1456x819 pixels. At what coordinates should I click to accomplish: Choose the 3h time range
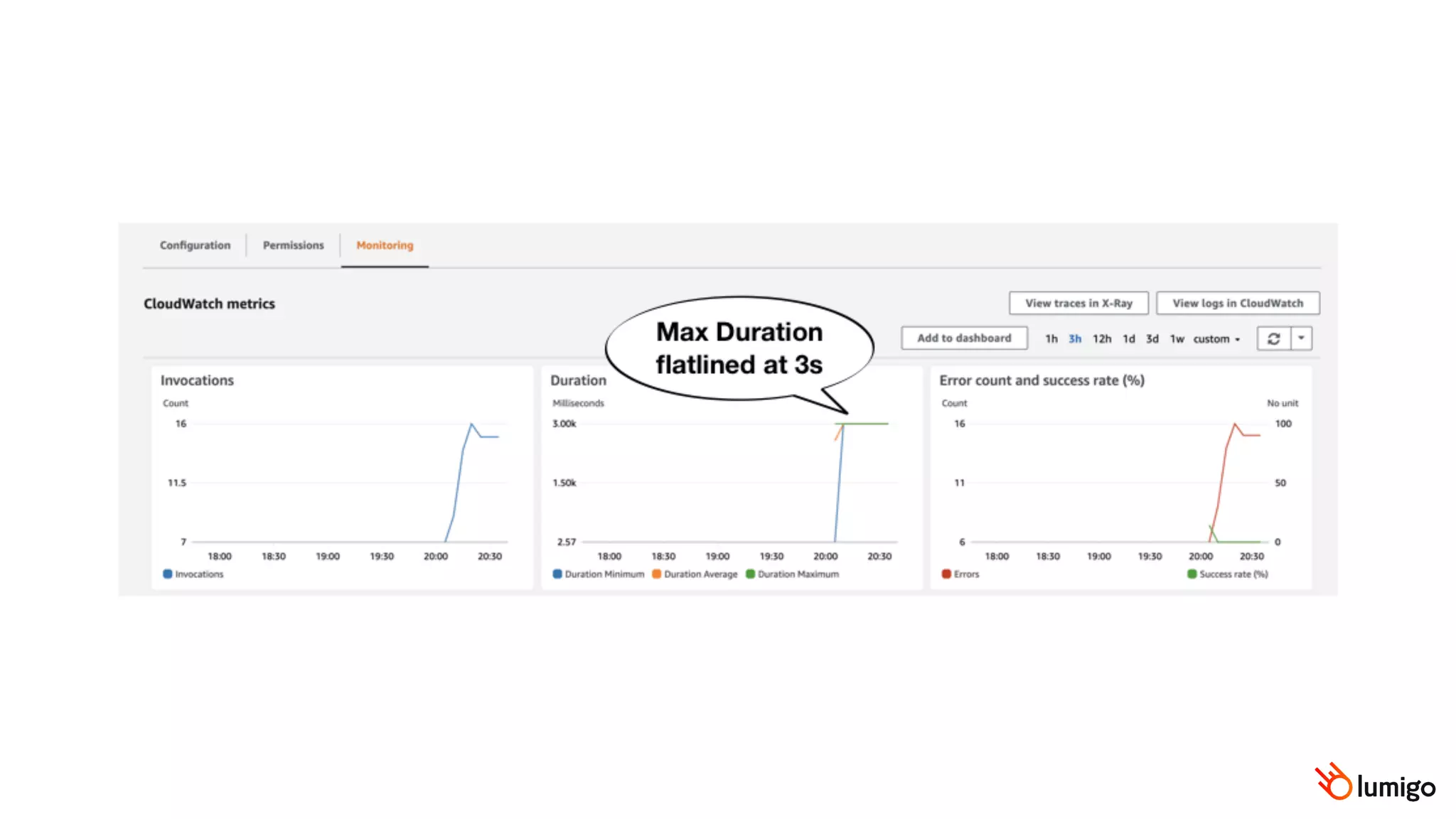(1074, 339)
